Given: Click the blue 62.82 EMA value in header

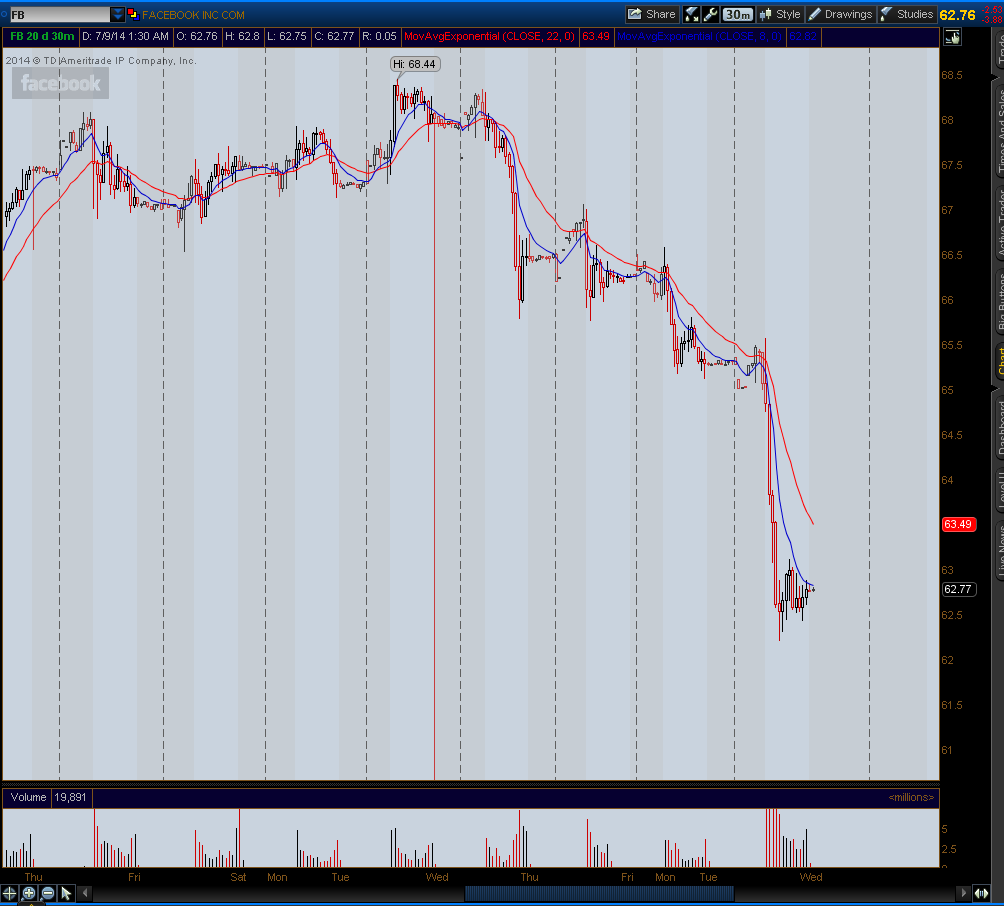Looking at the screenshot, I should click(803, 36).
